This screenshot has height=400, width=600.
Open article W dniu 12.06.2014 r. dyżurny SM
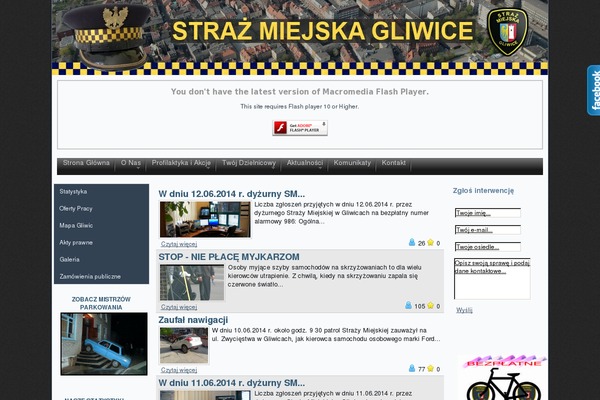coord(232,194)
